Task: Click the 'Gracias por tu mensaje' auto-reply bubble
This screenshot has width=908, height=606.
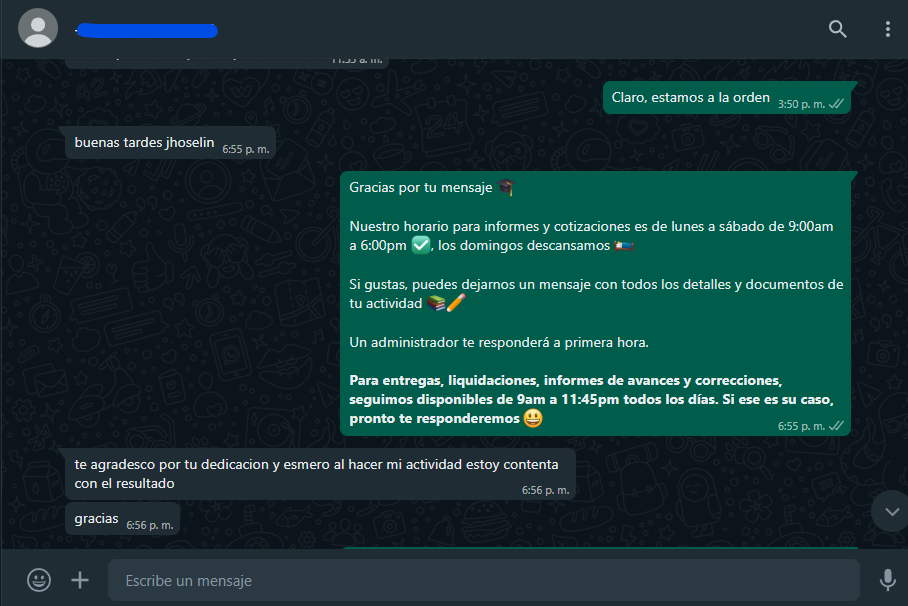Action: click(x=595, y=303)
